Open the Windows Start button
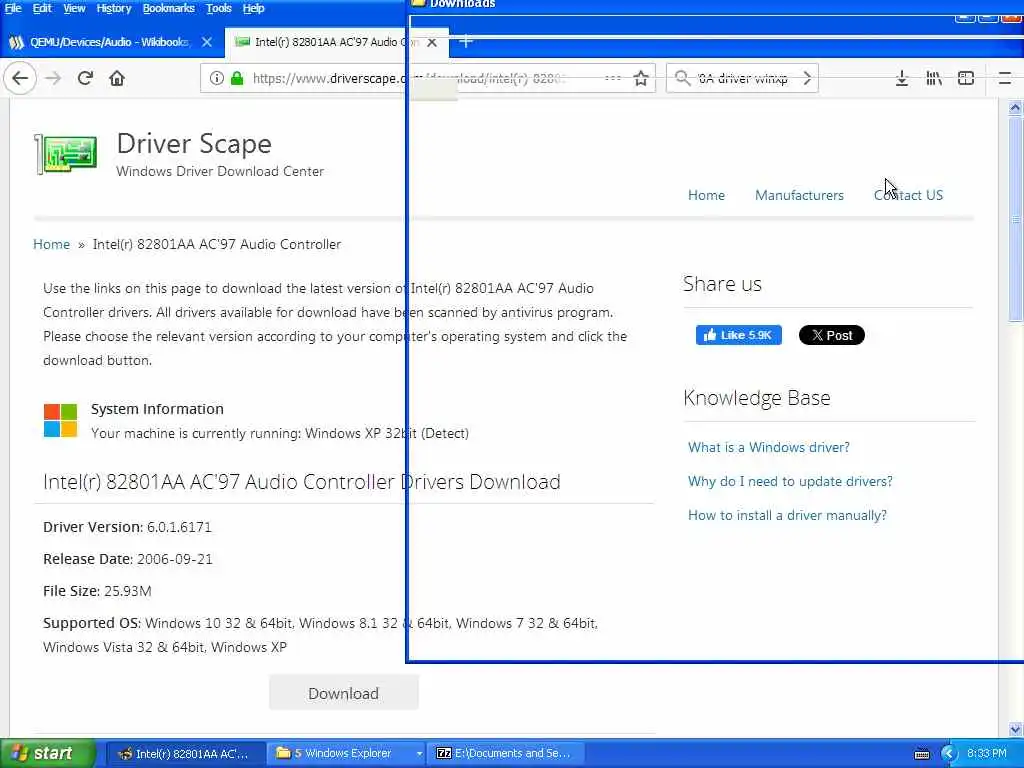 47,753
